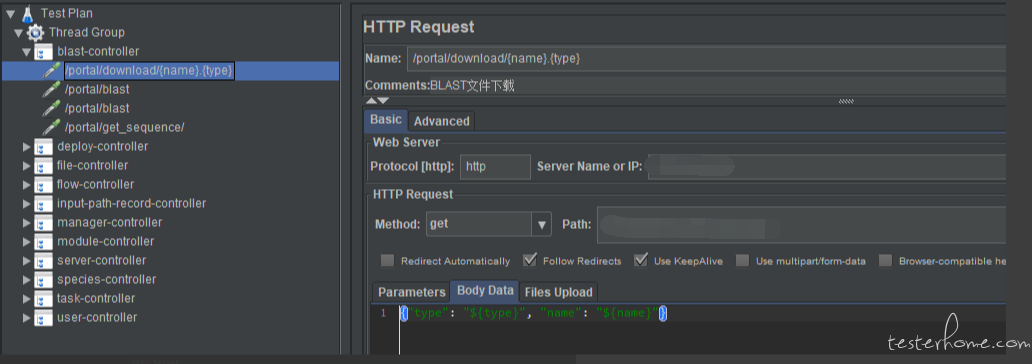This screenshot has height=364, width=1033.
Task: Uncheck Use KeepAlive checkbox
Action: 640,261
